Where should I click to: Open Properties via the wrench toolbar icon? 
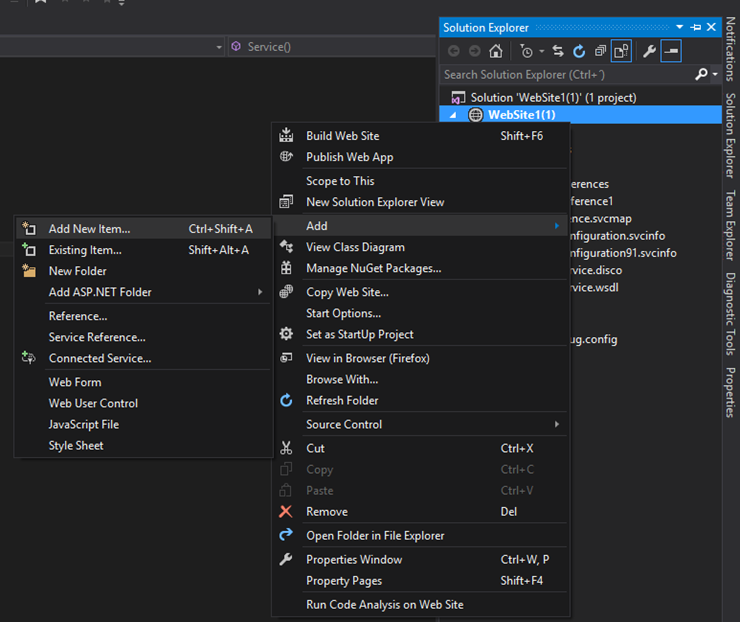tap(649, 51)
